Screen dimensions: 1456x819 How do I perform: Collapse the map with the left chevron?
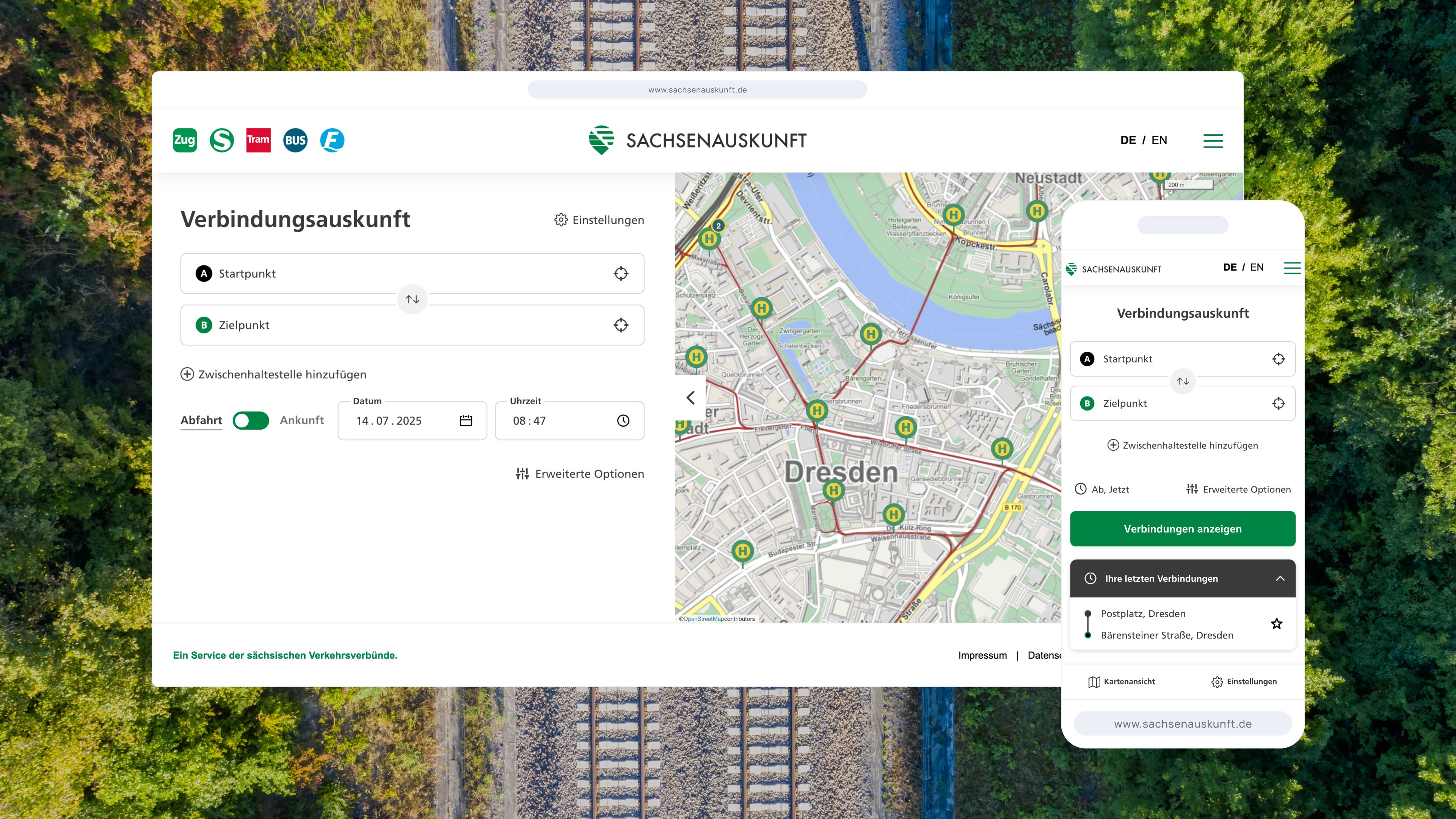pos(690,398)
